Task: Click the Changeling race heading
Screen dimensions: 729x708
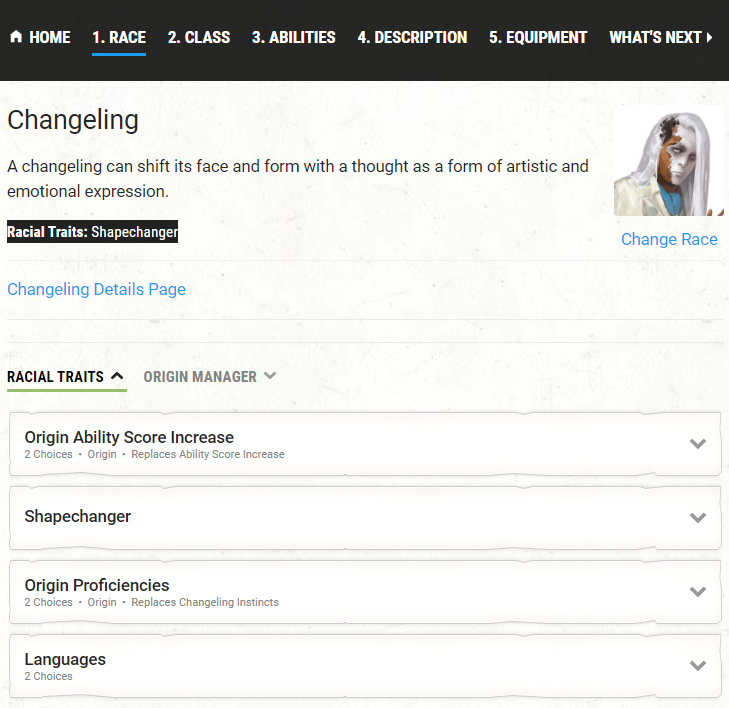Action: (x=73, y=120)
